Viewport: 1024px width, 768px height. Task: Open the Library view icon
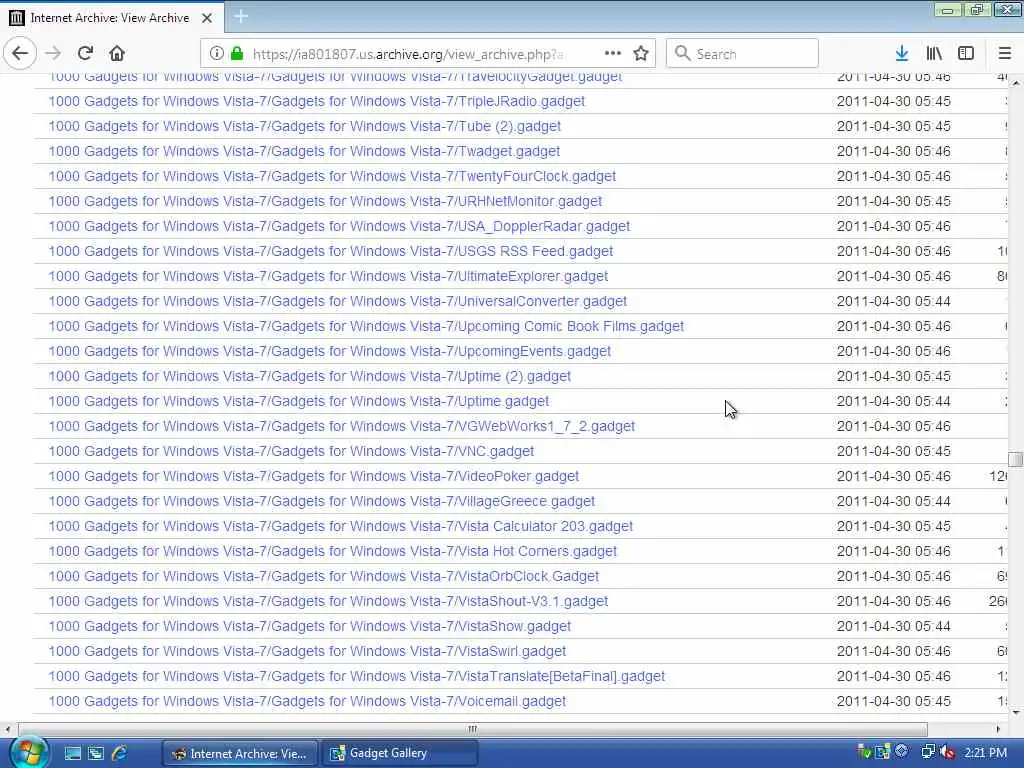click(x=934, y=54)
